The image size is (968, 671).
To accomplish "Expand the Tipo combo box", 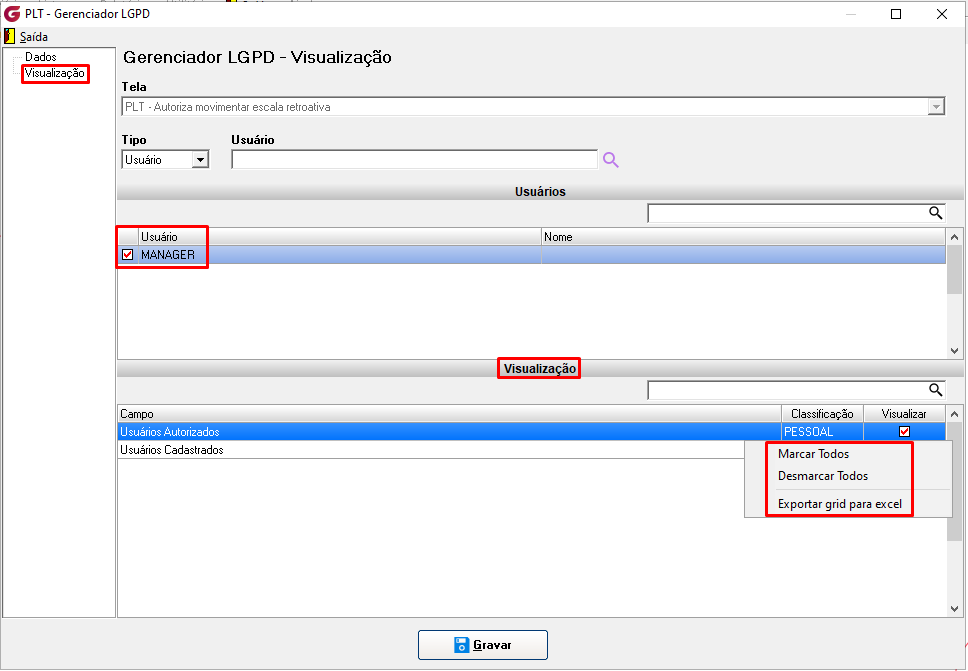I will click(x=200, y=160).
